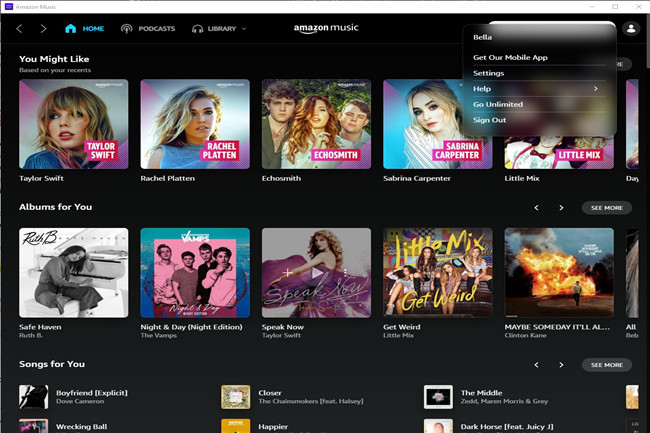Open the Get Weird album cover
This screenshot has width=650, height=433.
pos(438,273)
